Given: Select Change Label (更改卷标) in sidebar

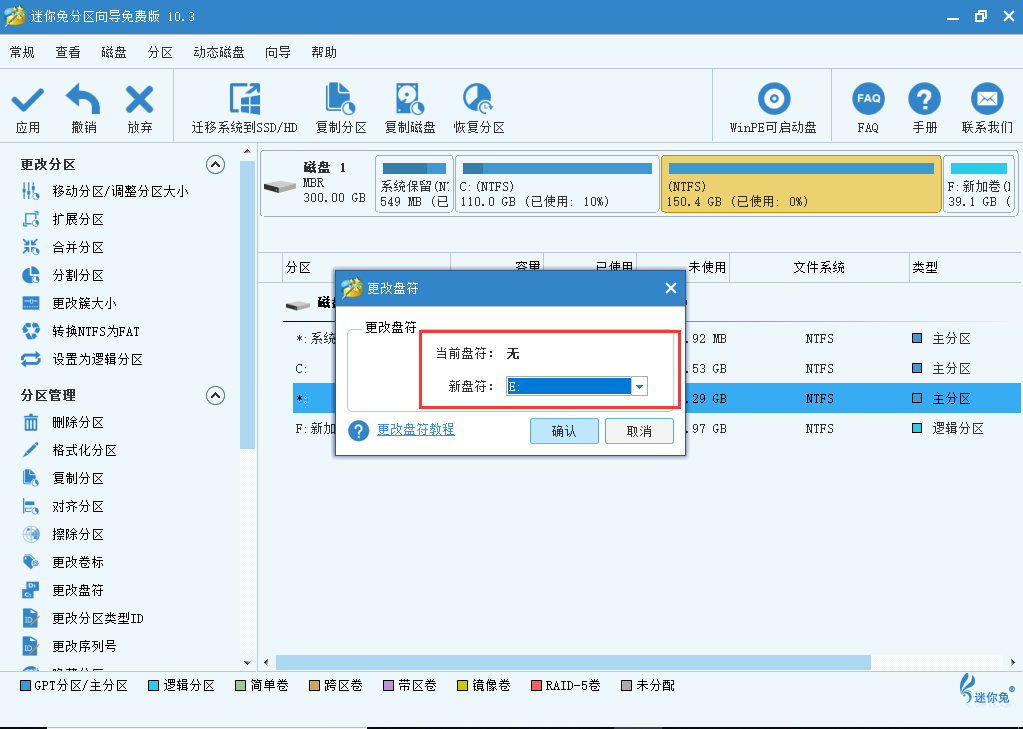Looking at the screenshot, I should click(x=63, y=562).
